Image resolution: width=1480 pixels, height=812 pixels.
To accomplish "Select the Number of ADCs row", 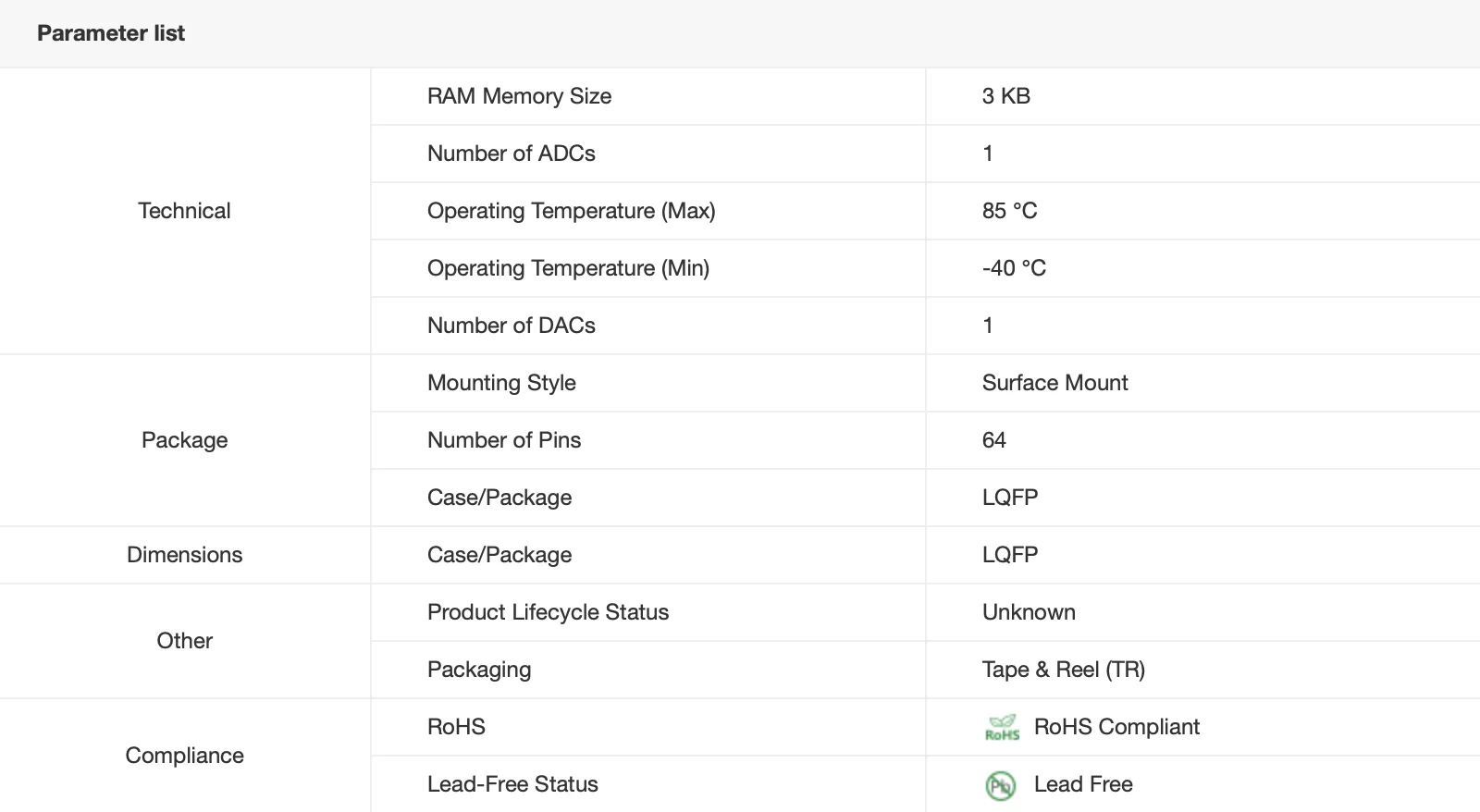I will [x=512, y=154].
